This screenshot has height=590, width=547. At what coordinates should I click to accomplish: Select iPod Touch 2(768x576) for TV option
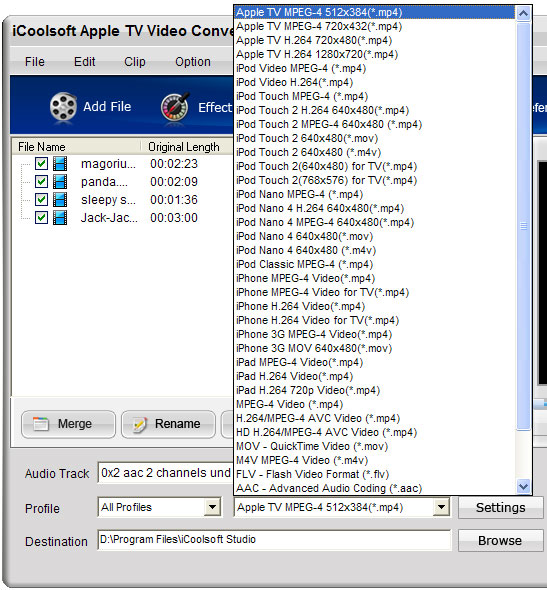[374, 180]
